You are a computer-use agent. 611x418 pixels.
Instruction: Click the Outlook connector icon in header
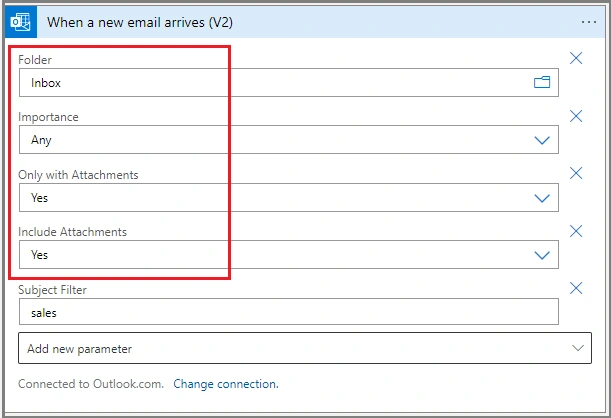(21, 22)
